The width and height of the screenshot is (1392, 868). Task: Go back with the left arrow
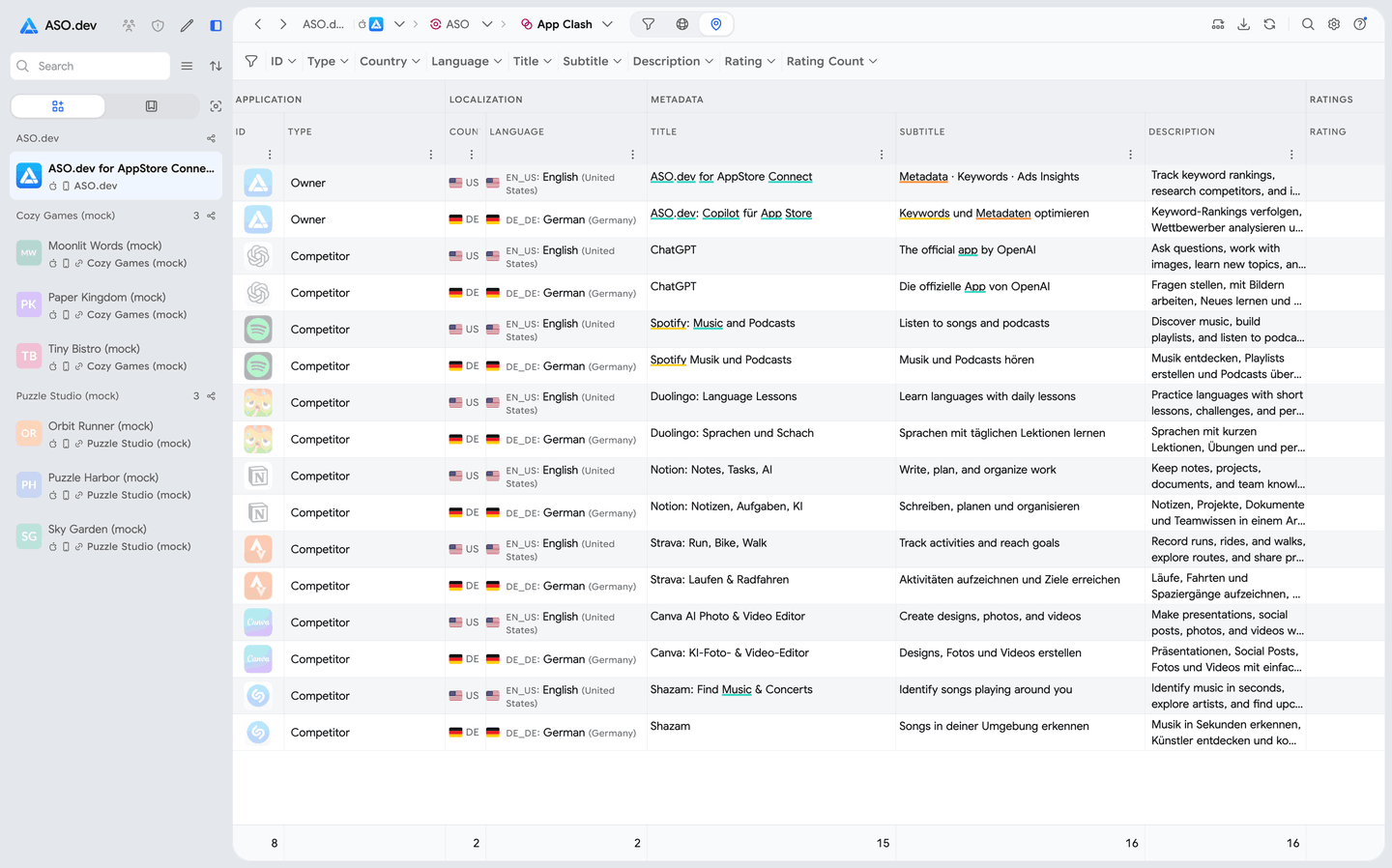point(258,24)
